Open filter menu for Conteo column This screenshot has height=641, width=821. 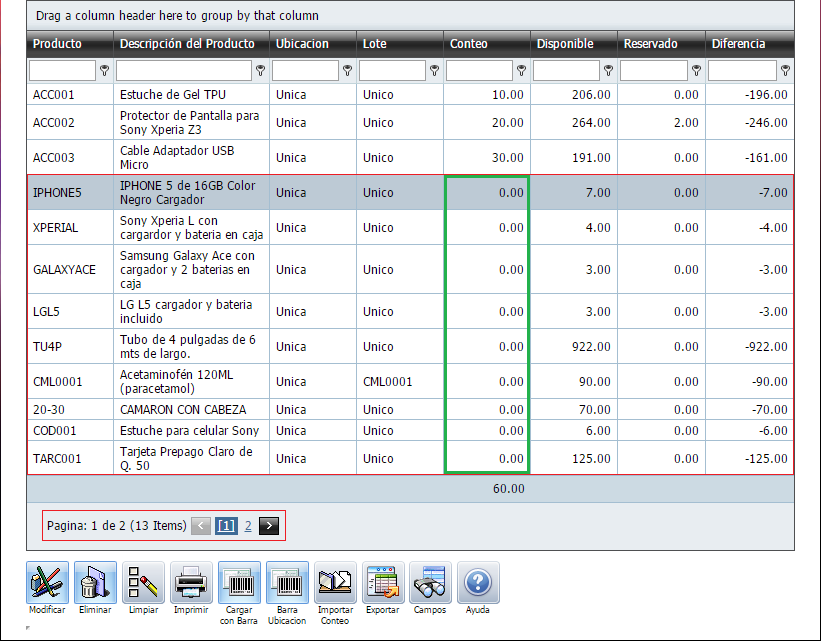point(521,71)
